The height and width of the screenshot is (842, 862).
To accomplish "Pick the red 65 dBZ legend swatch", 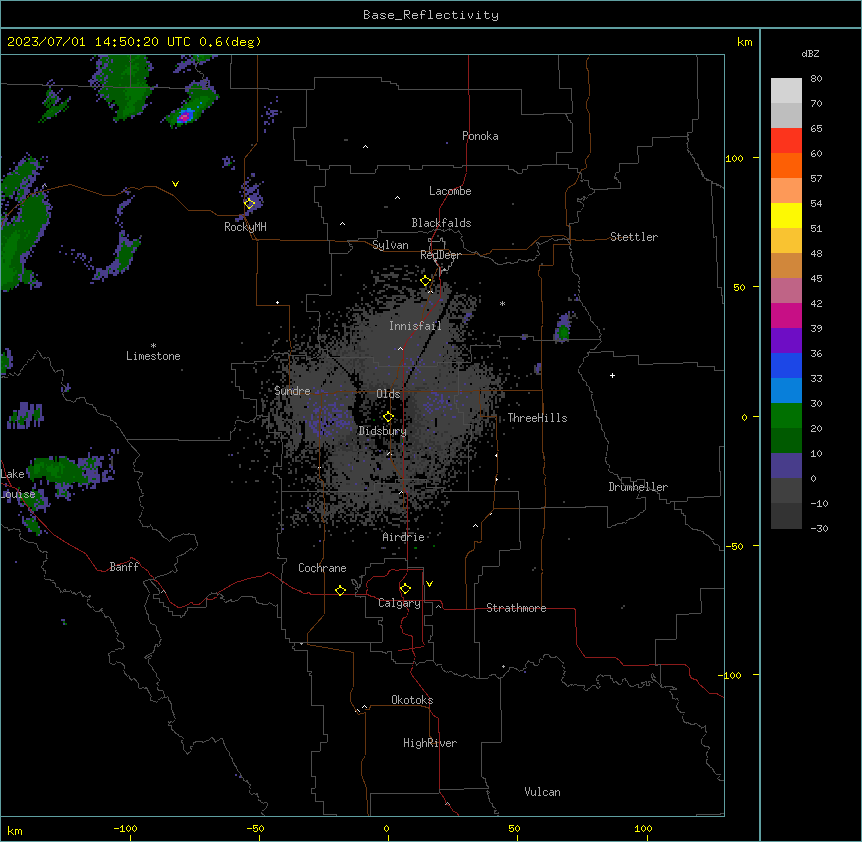I will (786, 141).
